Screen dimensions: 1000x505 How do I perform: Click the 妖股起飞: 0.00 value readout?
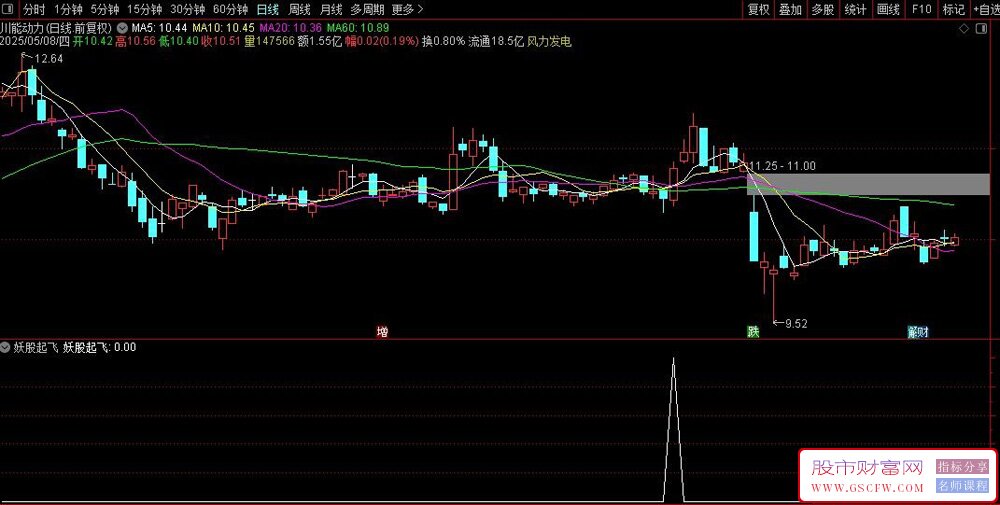pos(99,348)
